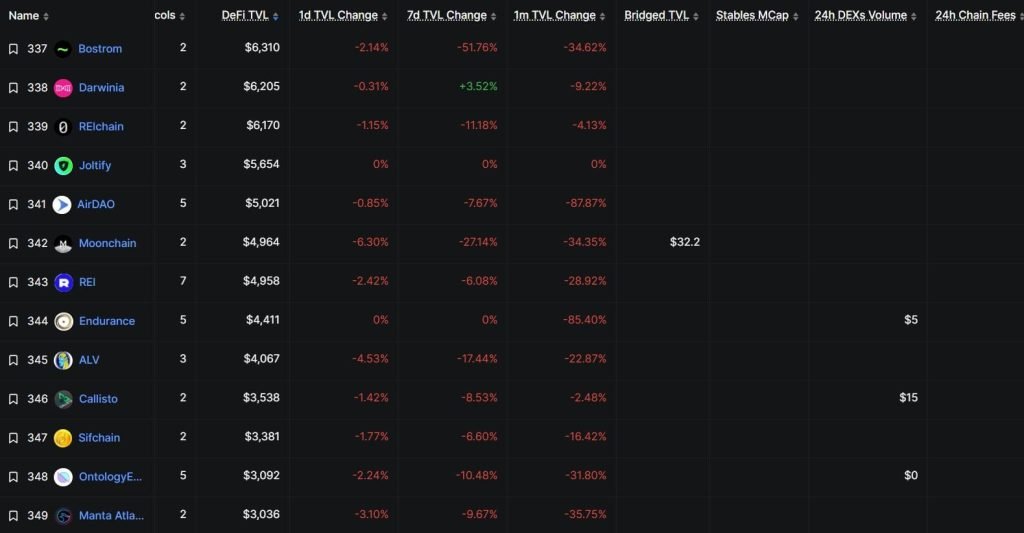Click the Callisto logo icon
The height and width of the screenshot is (533, 1024).
pos(63,399)
